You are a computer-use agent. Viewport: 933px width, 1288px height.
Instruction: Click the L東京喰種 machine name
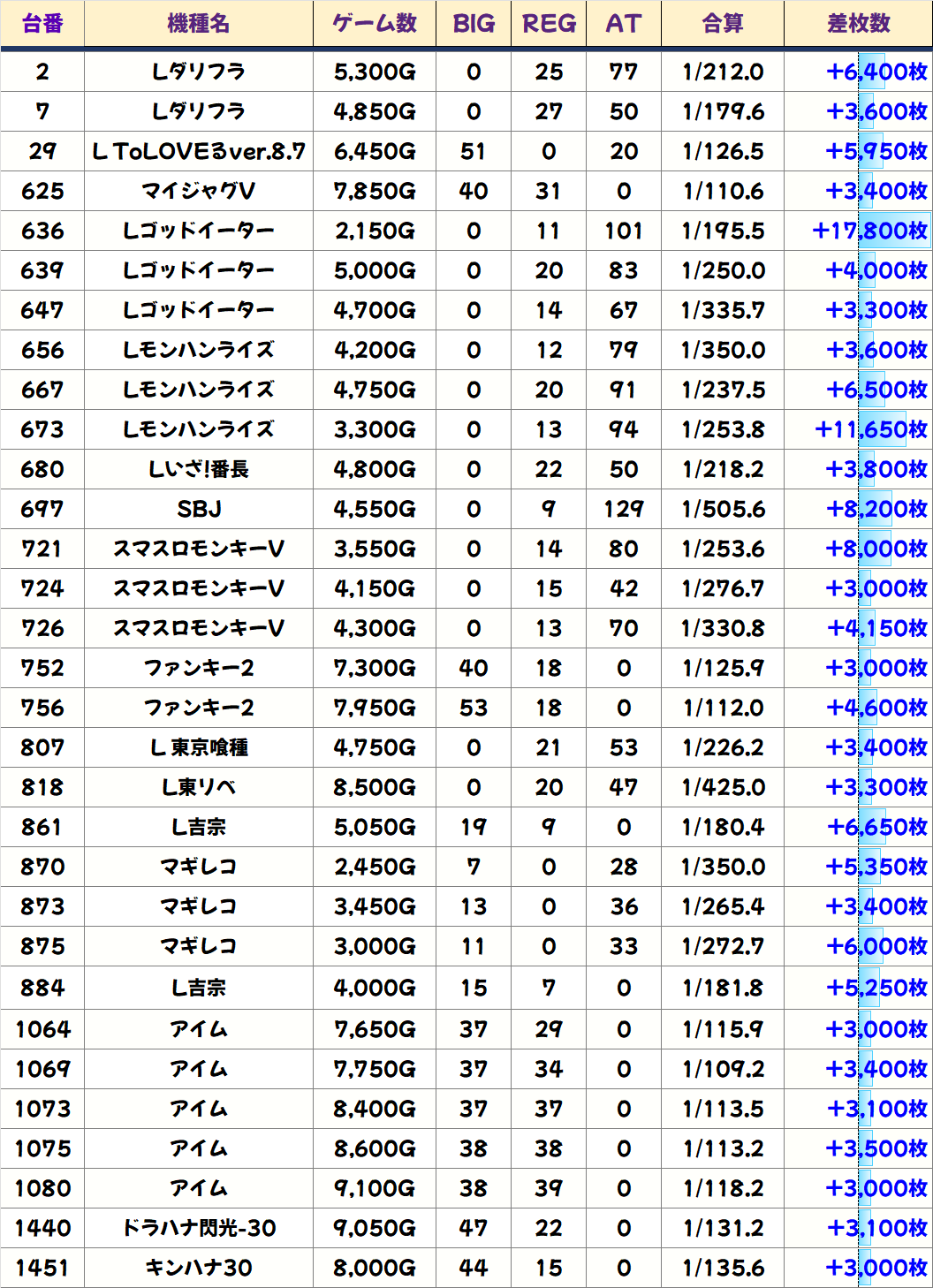pos(199,748)
